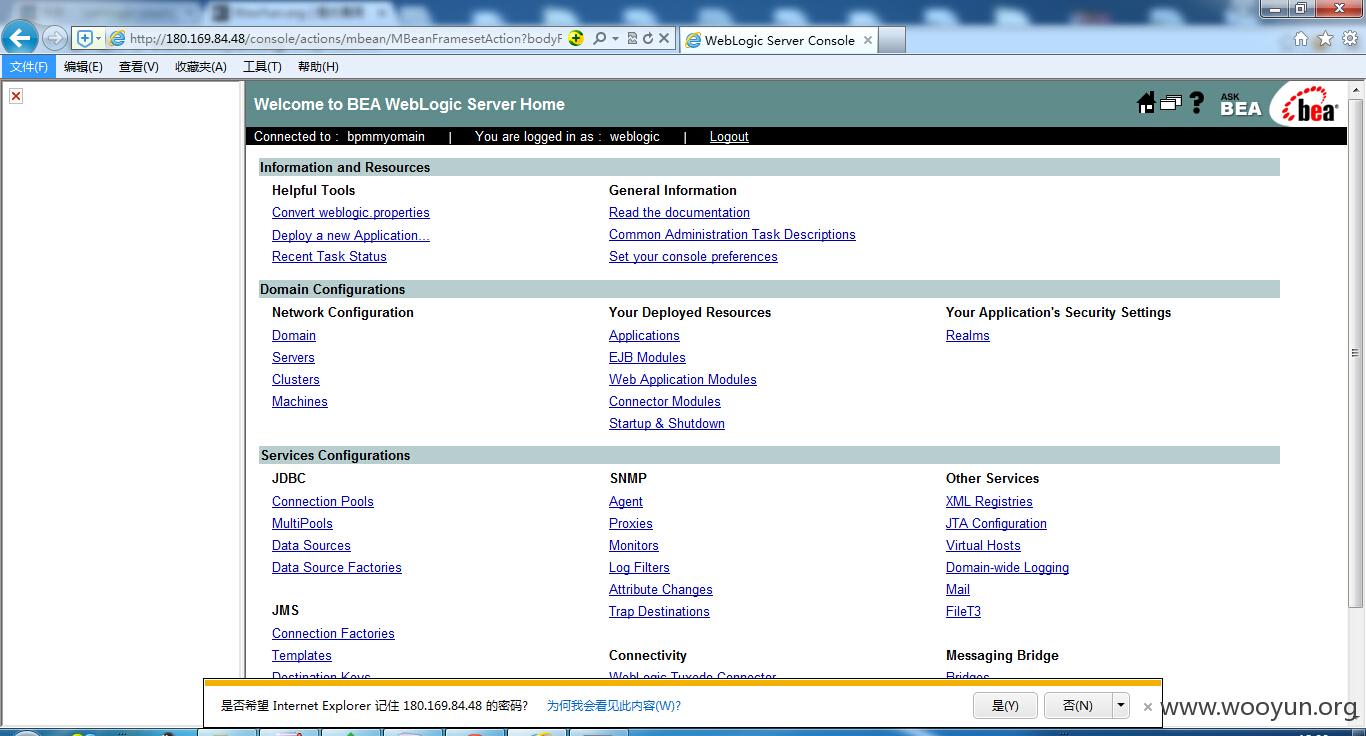Stop loading with the address bar X
Viewport: 1366px width, 736px height.
tap(664, 38)
